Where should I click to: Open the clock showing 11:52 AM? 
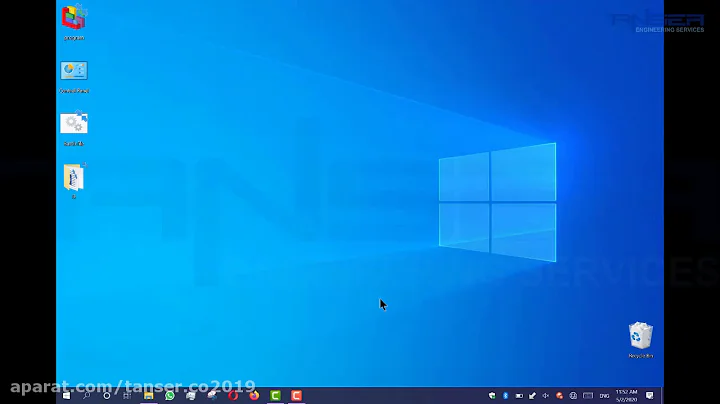click(626, 396)
